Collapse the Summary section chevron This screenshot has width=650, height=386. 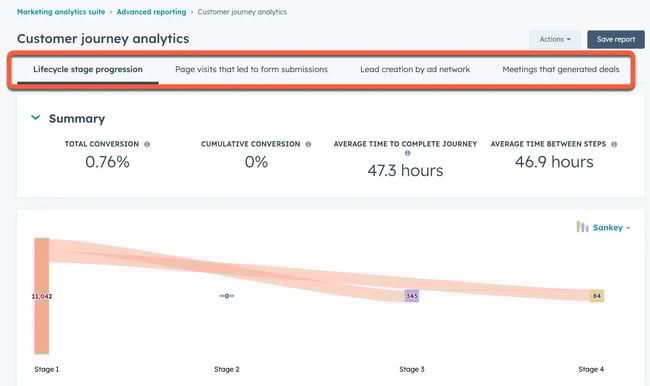[x=36, y=118]
